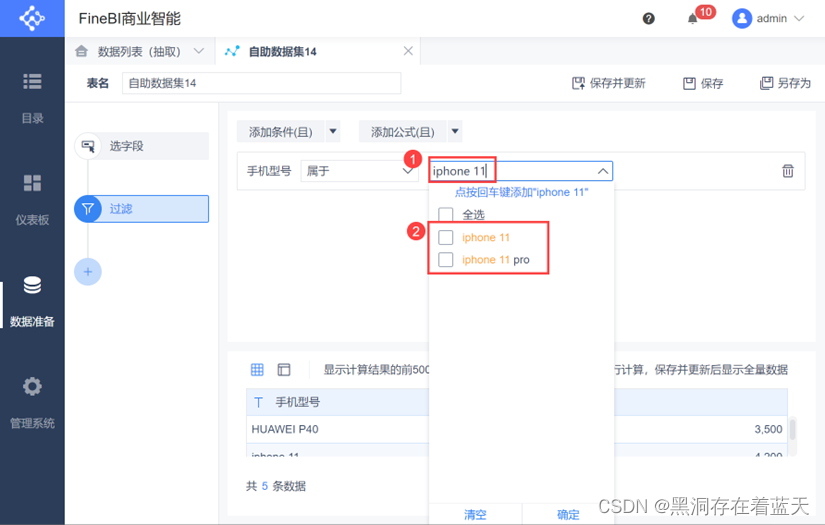Check the iphone 11 pro checkbox
Screen dimensions: 825x525
(x=446, y=259)
